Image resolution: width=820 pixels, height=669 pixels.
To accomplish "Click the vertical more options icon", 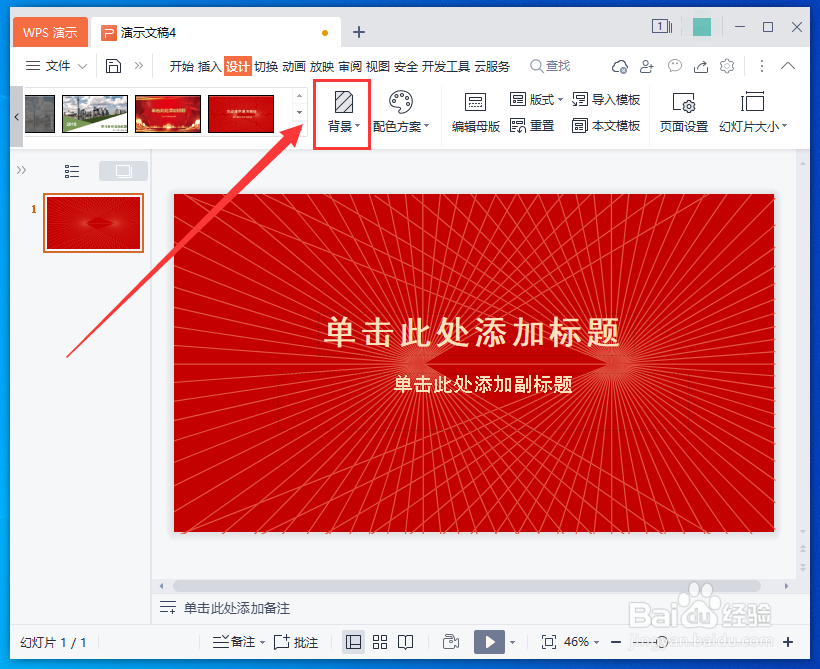I will 762,66.
